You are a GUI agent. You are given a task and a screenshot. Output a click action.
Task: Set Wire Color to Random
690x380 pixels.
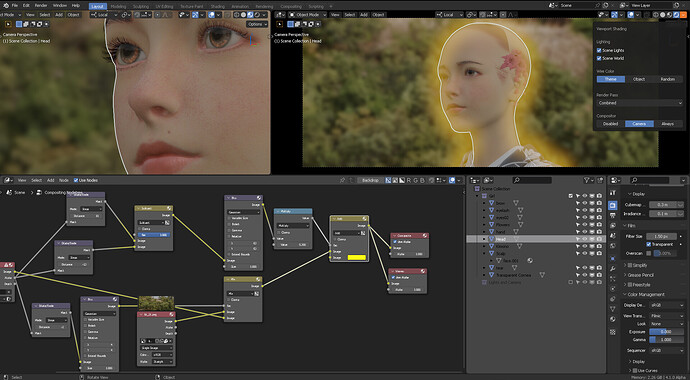[x=668, y=79]
